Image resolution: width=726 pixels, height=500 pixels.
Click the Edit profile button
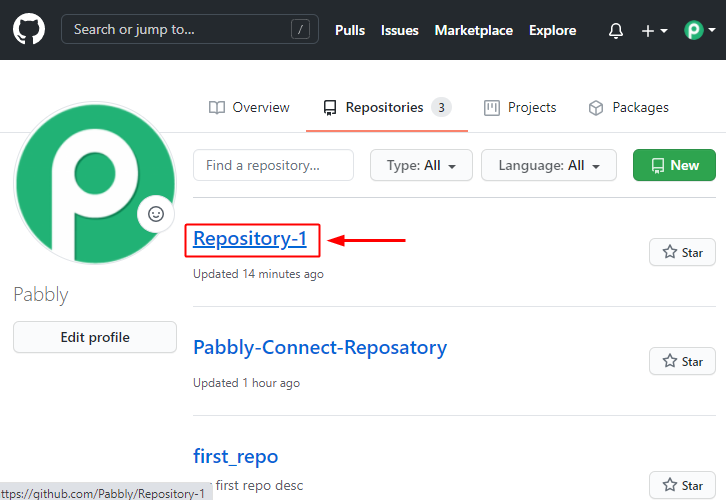click(x=95, y=337)
